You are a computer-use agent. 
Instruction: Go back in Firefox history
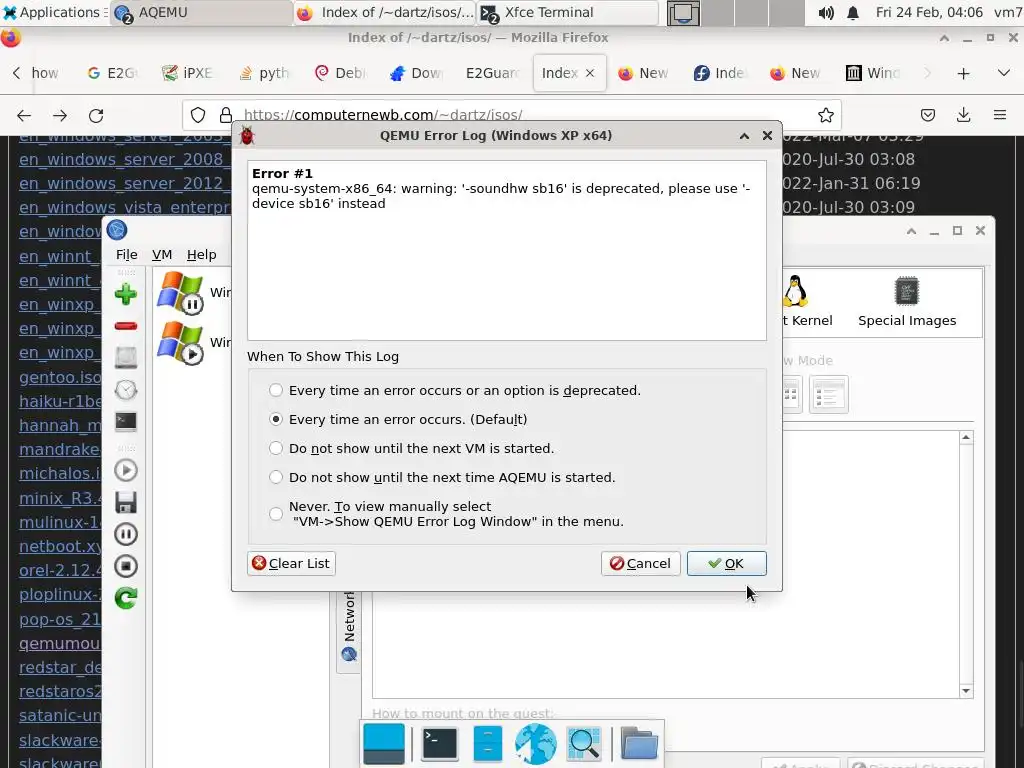[x=24, y=116]
